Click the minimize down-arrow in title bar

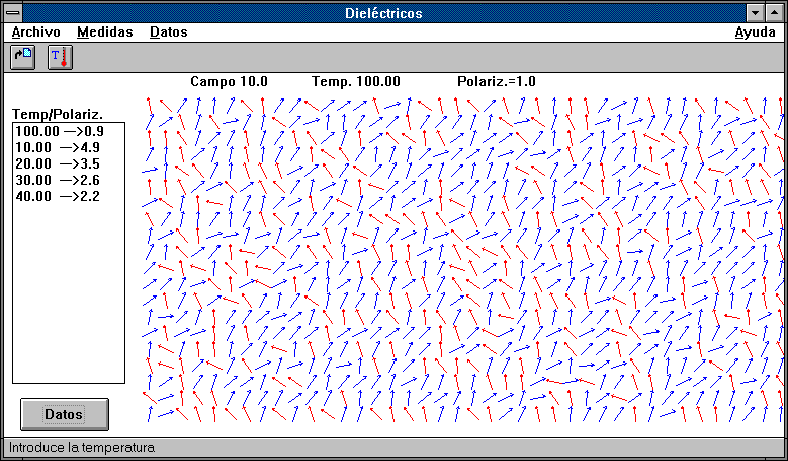[x=755, y=13]
